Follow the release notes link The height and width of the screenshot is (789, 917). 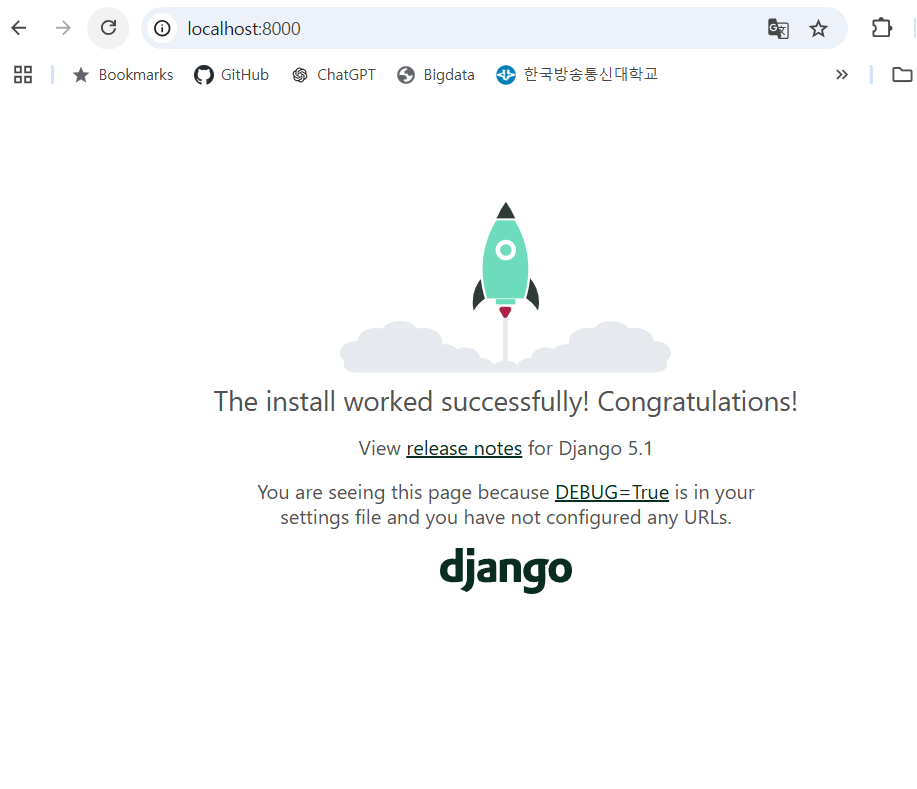click(464, 449)
